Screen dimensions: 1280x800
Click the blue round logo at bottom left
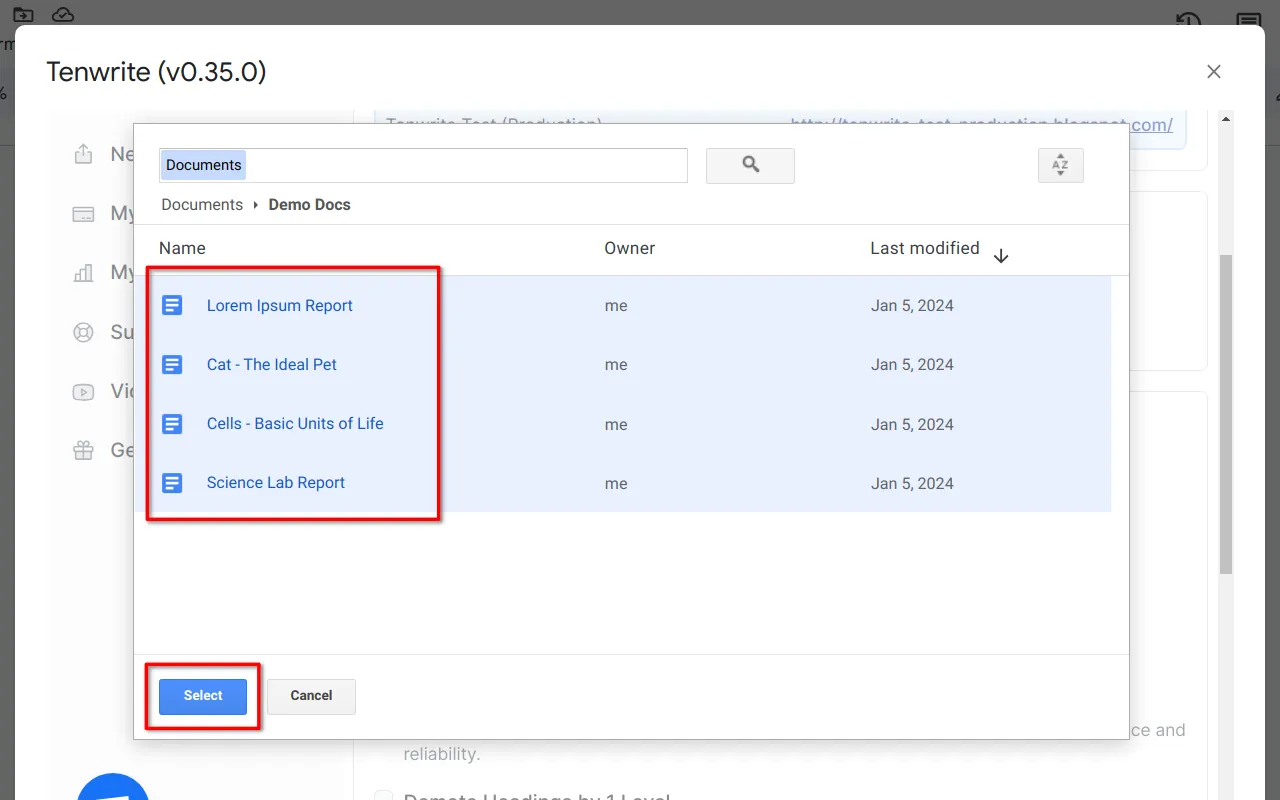113,787
